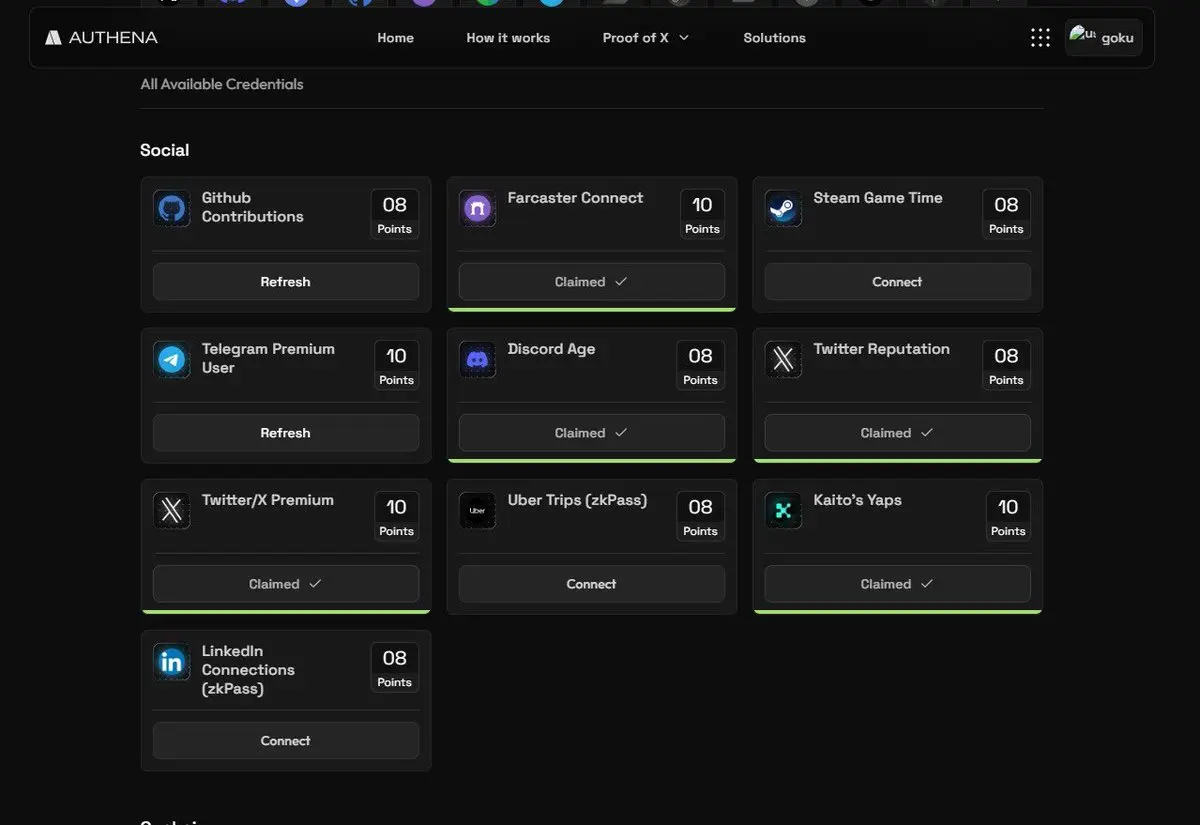Click the Uber Trips icon
The height and width of the screenshot is (825, 1200).
tap(478, 510)
